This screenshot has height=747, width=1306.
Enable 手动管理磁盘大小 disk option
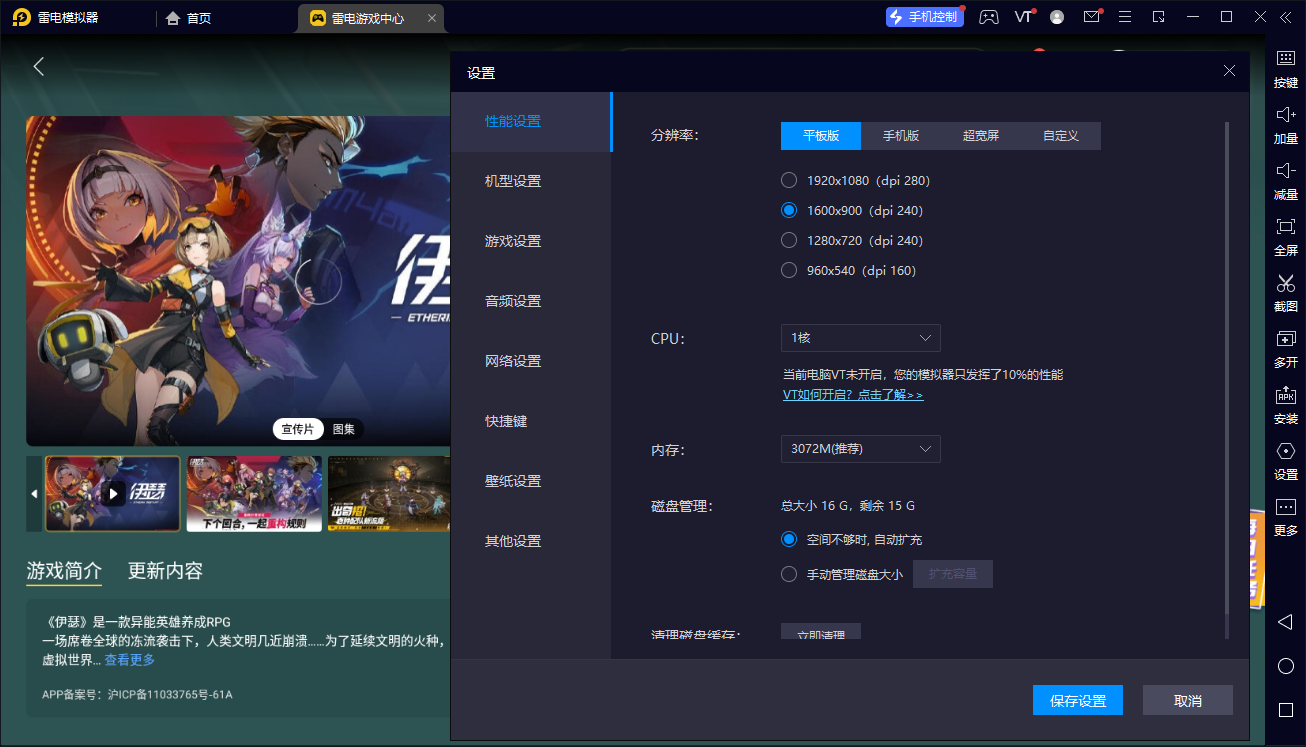tap(789, 573)
